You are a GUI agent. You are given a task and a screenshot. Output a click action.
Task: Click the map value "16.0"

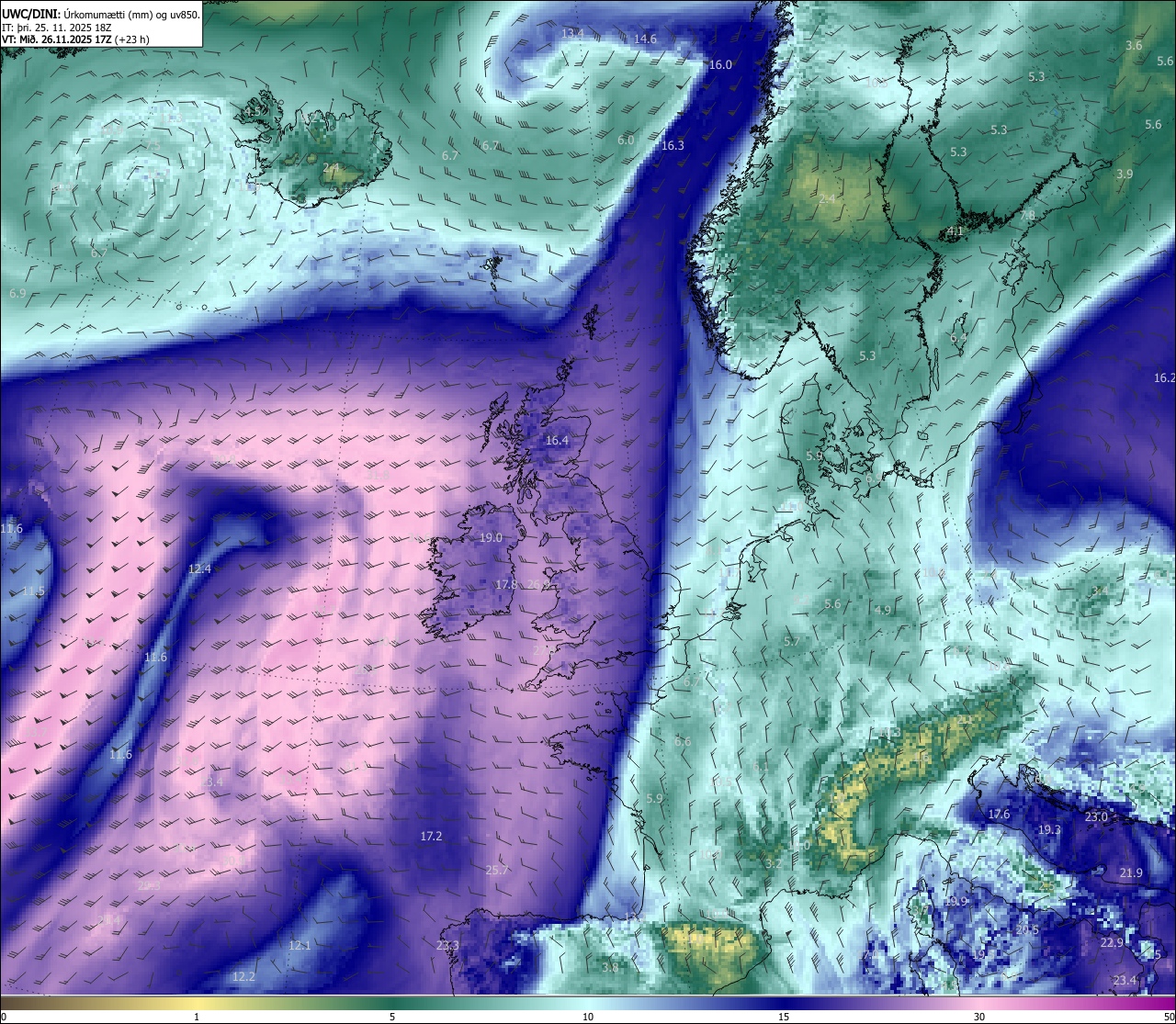pos(720,65)
